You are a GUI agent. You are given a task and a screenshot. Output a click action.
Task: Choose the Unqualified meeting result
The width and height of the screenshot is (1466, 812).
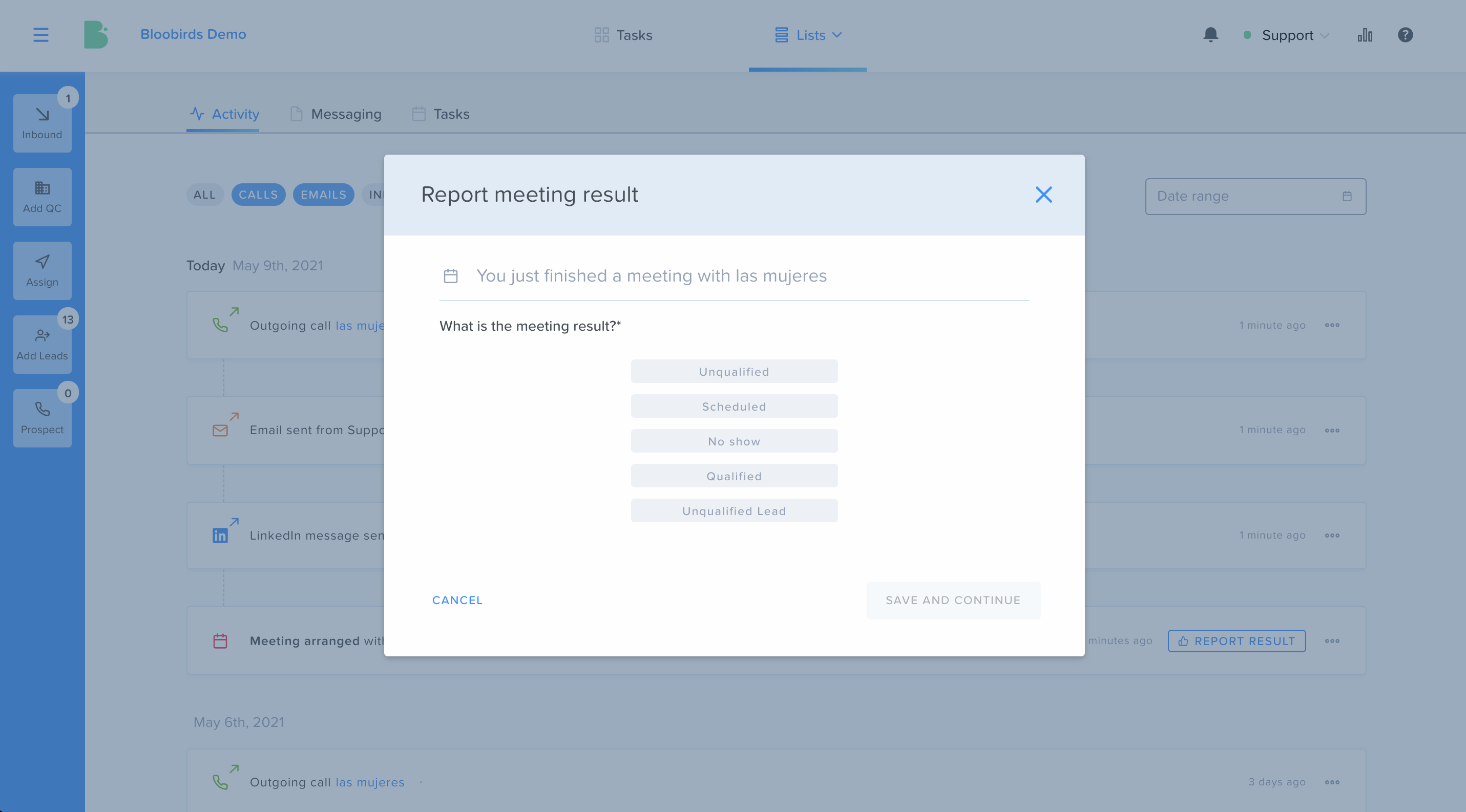click(734, 371)
